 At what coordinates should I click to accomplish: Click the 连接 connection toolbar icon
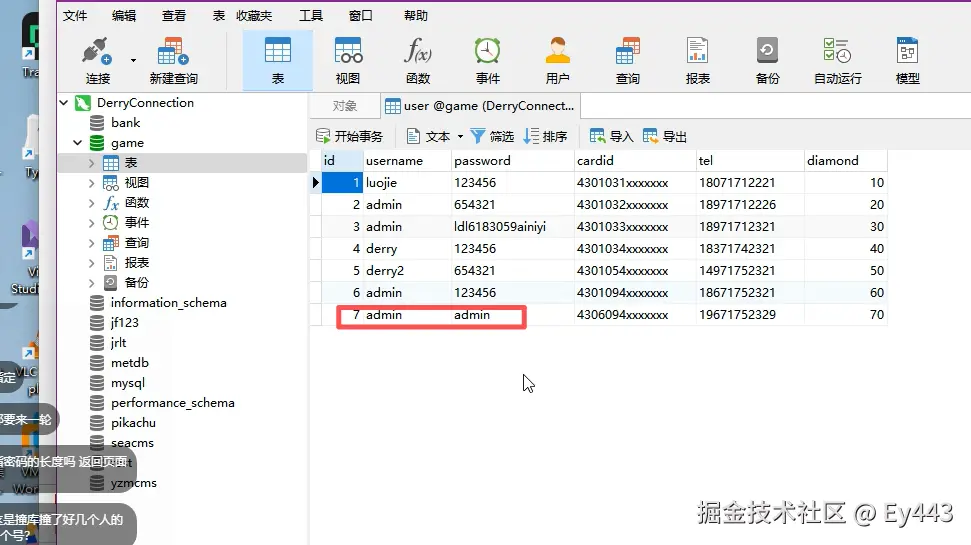point(97,60)
